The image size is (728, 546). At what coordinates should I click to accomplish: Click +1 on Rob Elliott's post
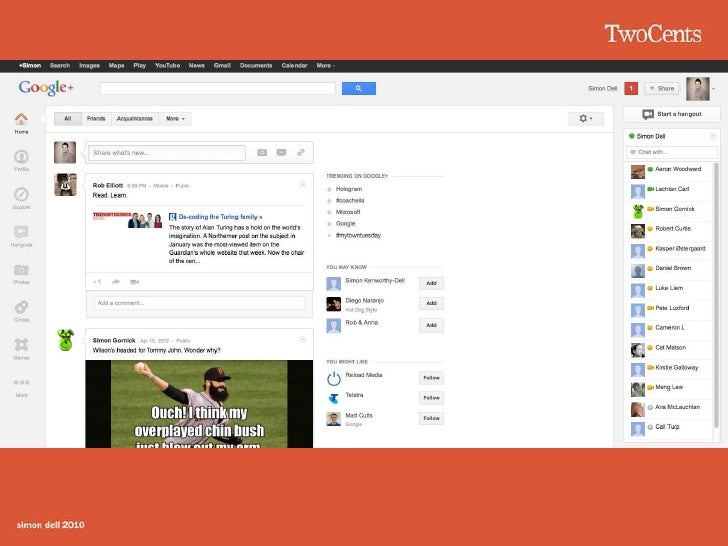tap(97, 282)
